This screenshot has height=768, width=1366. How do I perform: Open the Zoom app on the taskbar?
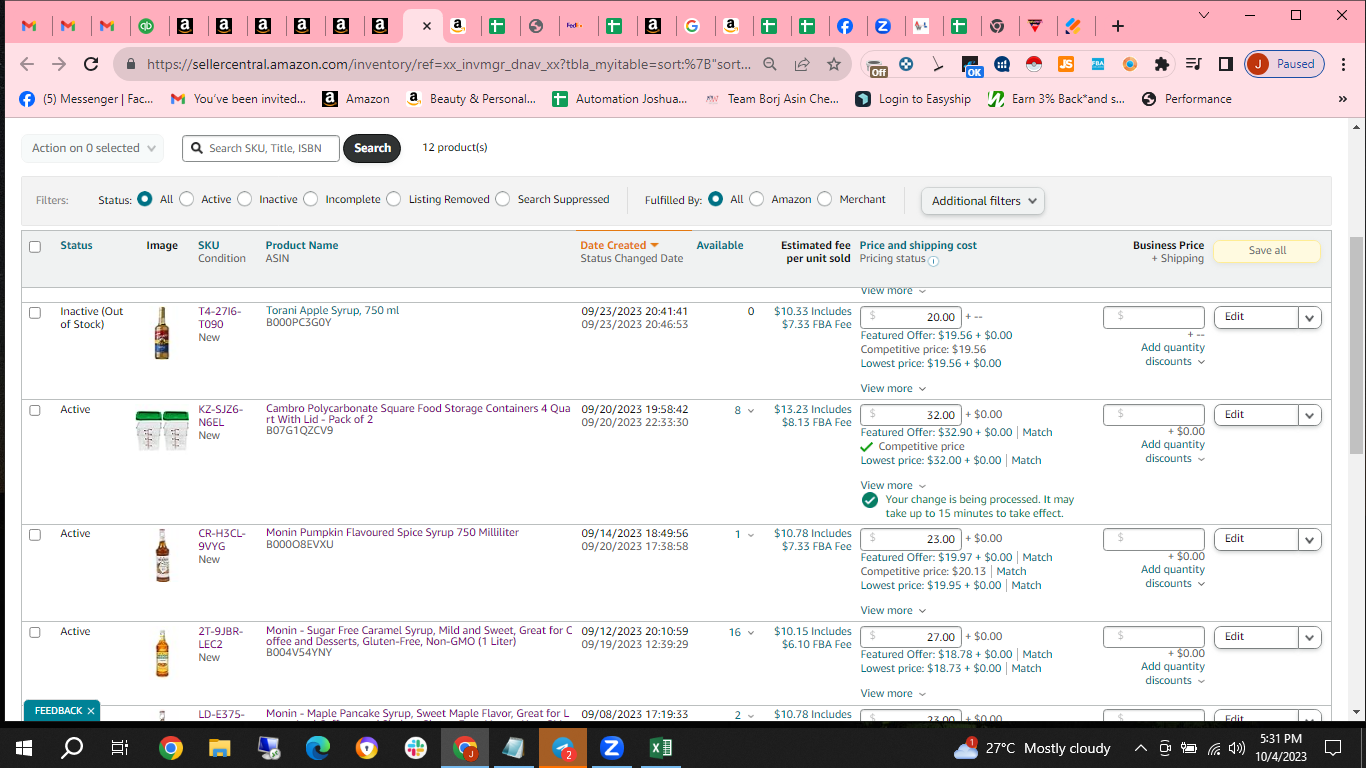[x=612, y=748]
